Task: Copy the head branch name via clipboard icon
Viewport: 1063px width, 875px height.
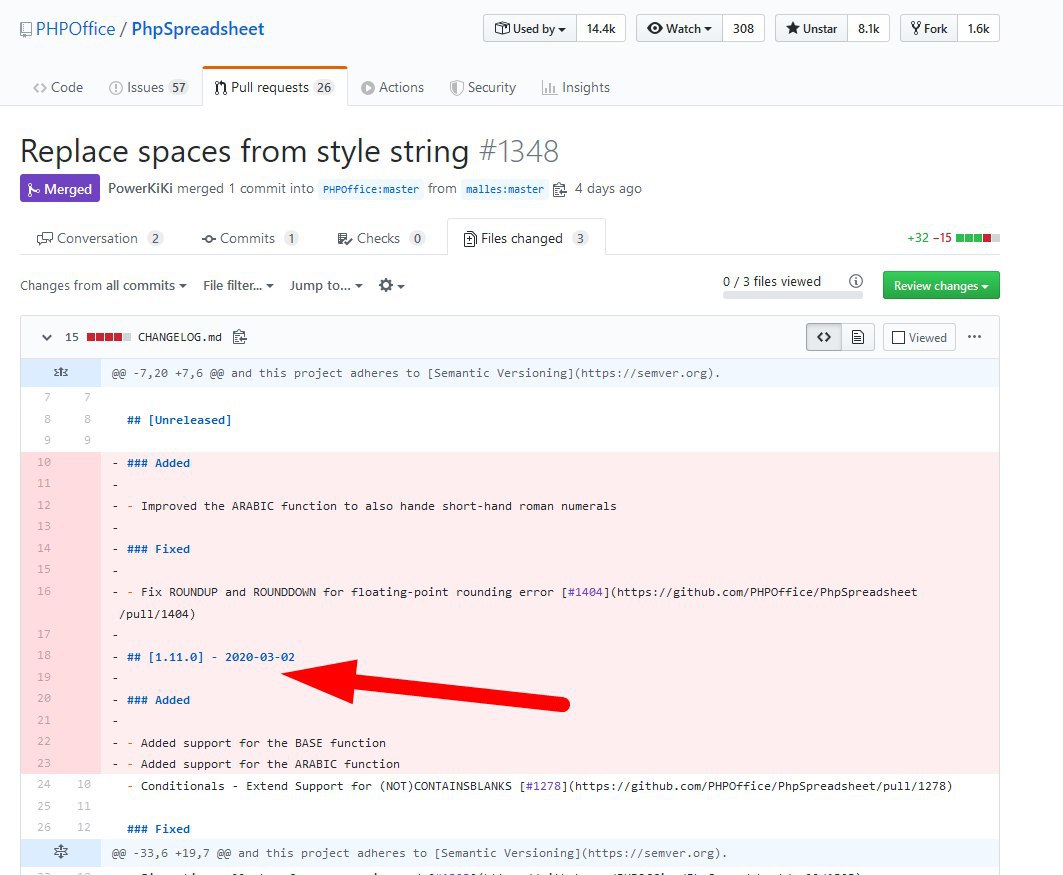Action: tap(559, 190)
